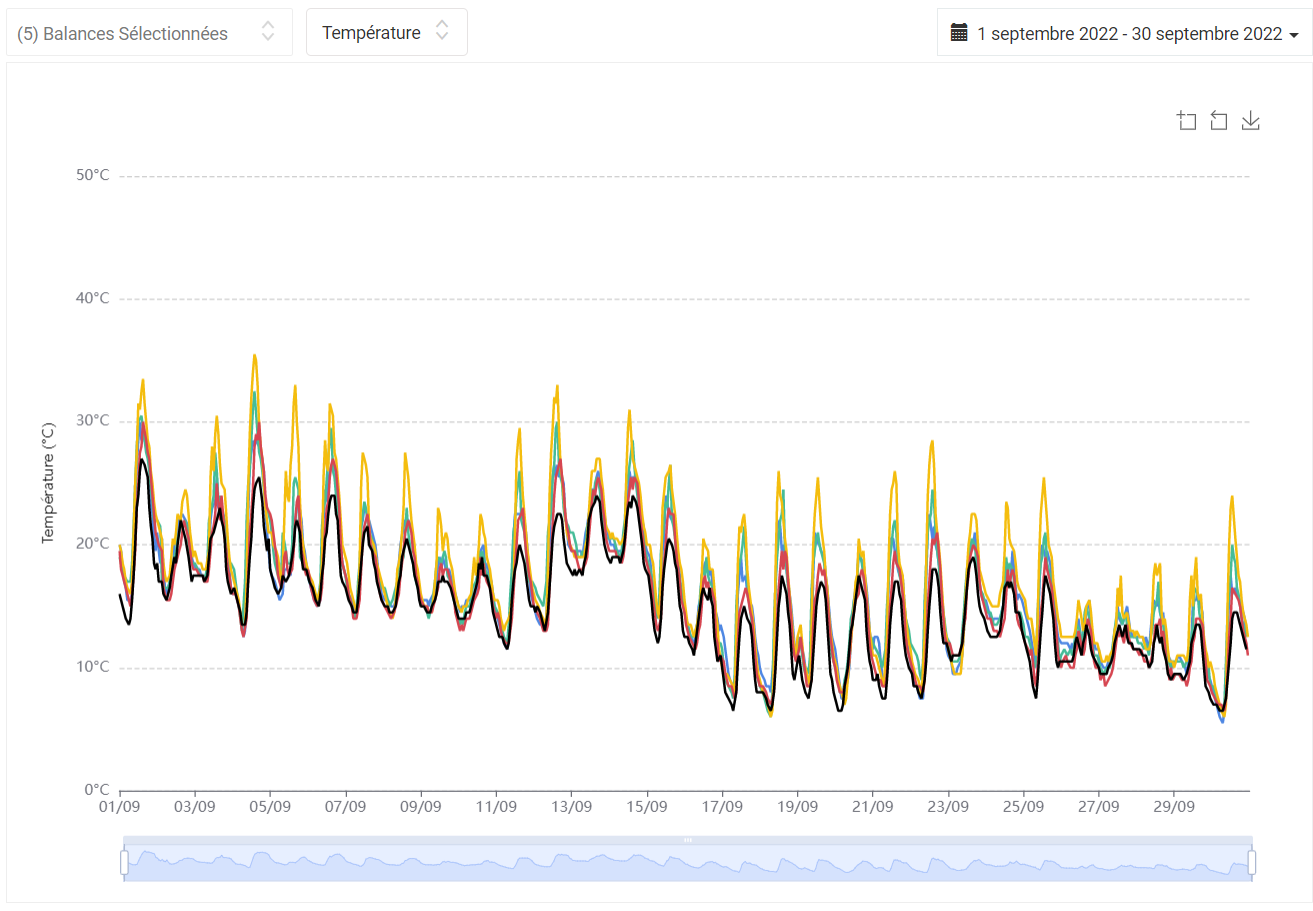Click the '50°C' y-axis label
The image size is (1313, 911).
[92, 176]
